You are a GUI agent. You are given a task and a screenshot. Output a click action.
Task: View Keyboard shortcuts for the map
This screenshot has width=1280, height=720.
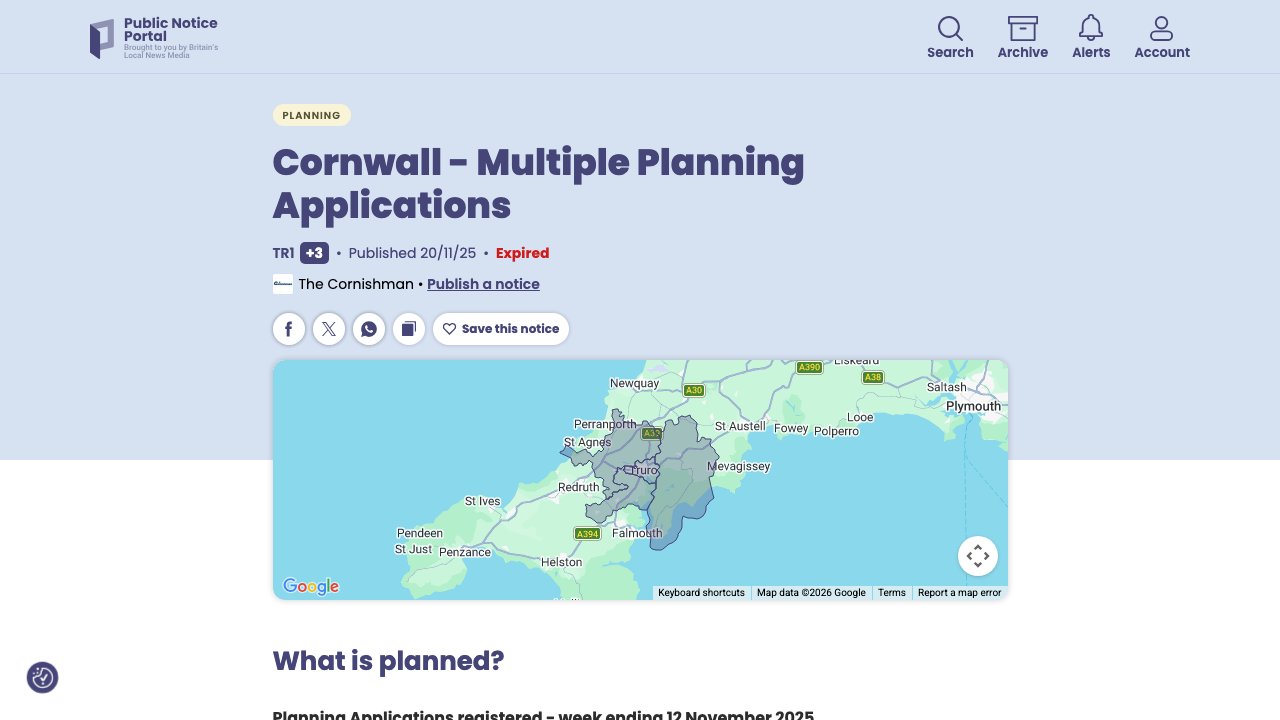(701, 592)
